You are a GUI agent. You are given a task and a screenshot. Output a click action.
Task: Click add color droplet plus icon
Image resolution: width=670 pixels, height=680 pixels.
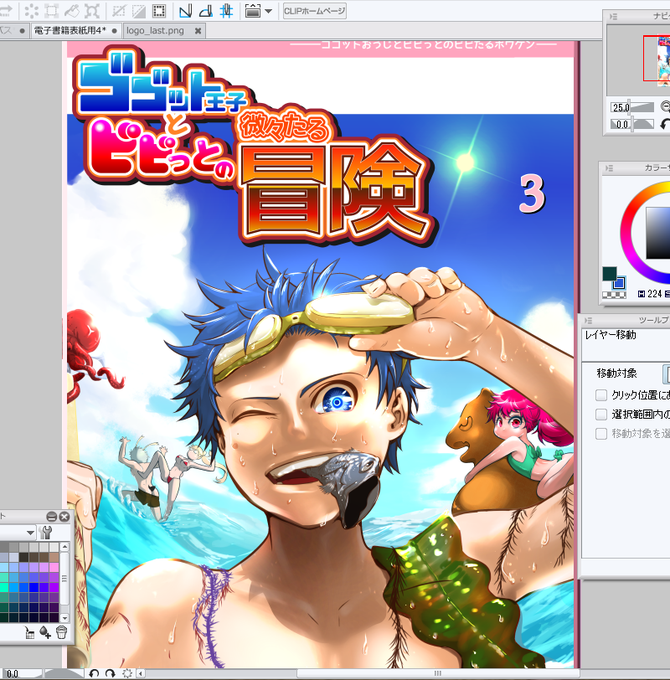[x=45, y=633]
